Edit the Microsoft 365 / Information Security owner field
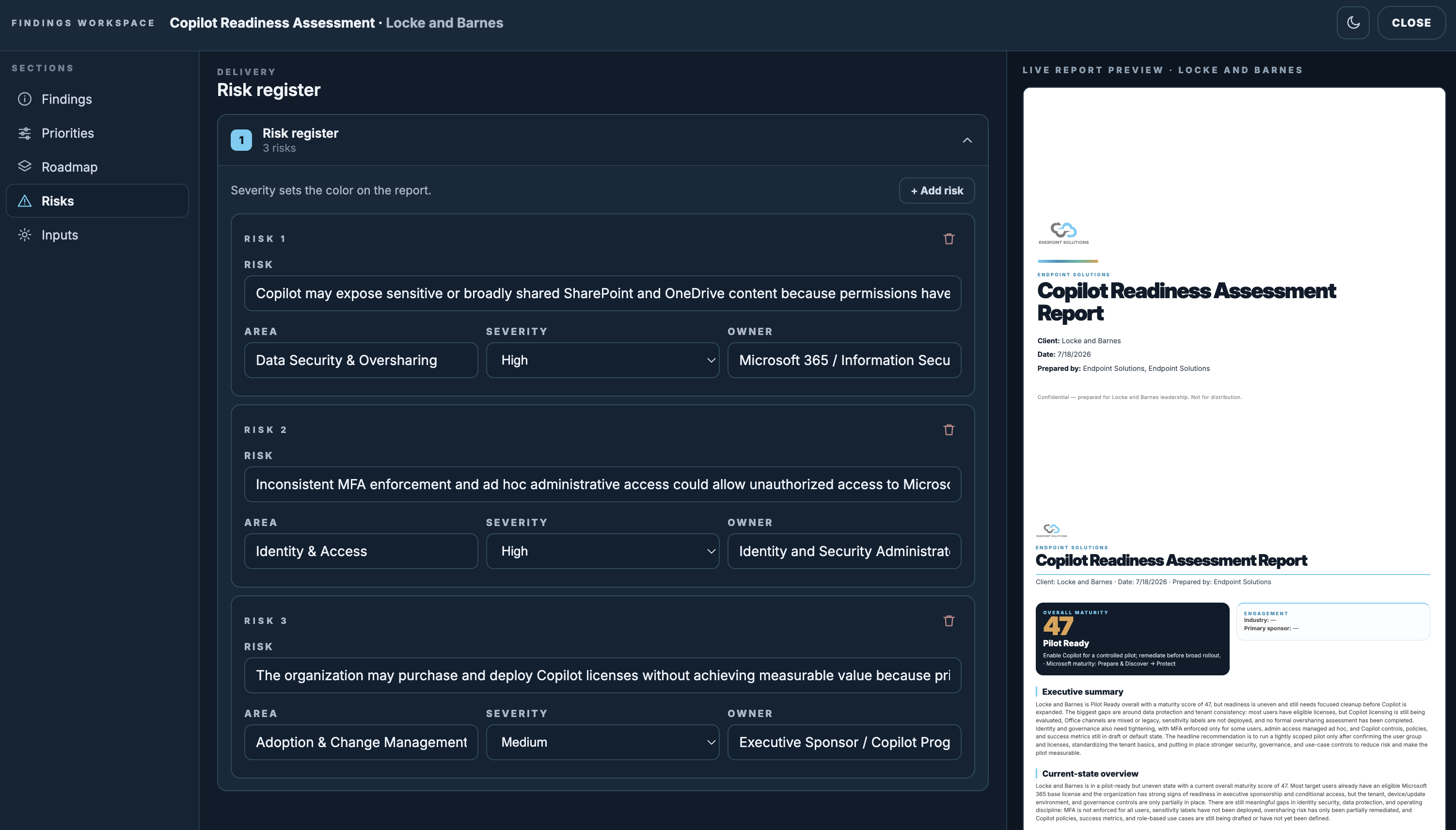This screenshot has width=1456, height=830. [x=844, y=360]
